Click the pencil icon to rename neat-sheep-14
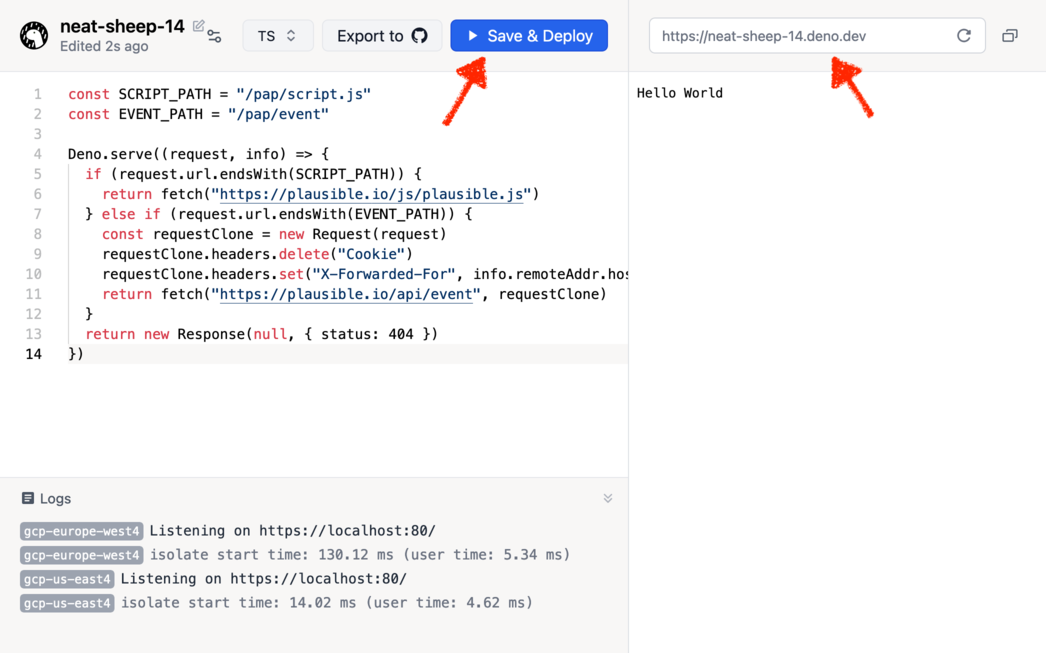 click(198, 26)
